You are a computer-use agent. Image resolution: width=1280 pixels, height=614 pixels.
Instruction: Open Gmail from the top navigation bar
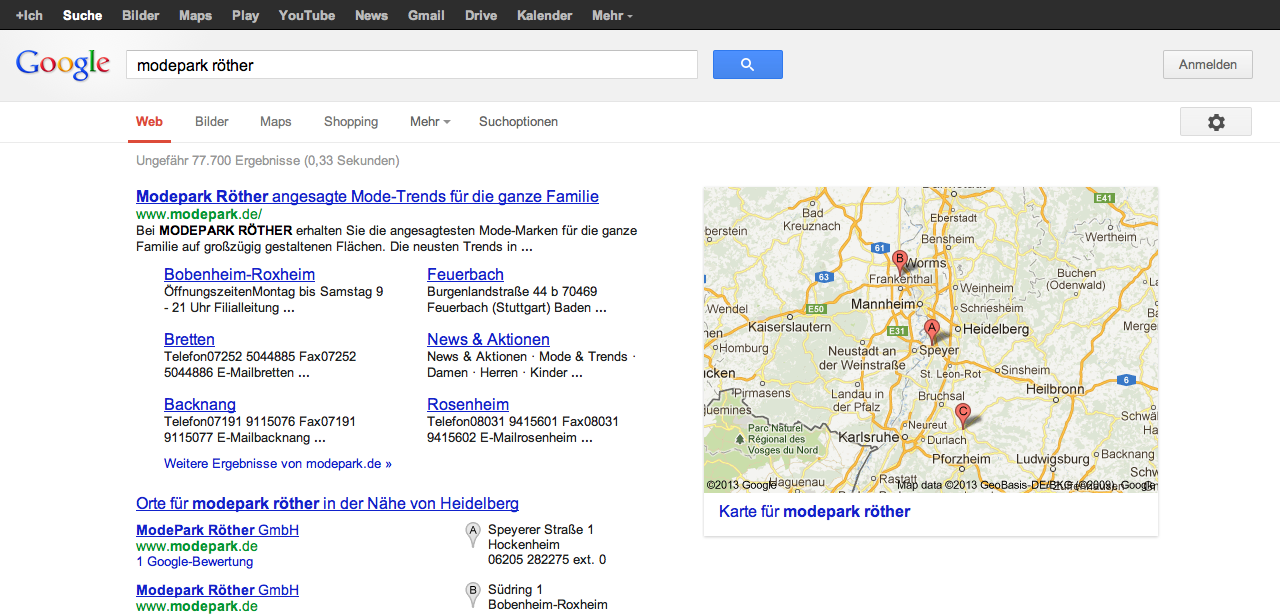click(x=426, y=16)
